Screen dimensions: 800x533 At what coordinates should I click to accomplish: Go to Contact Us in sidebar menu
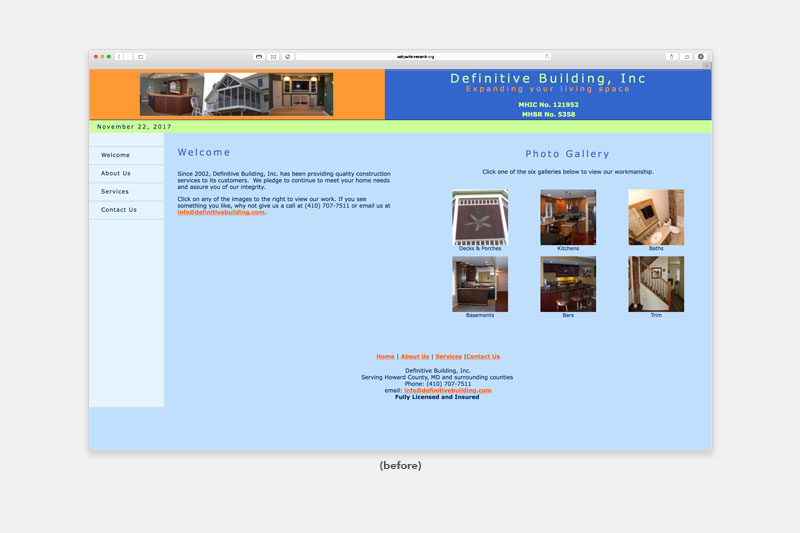point(118,210)
